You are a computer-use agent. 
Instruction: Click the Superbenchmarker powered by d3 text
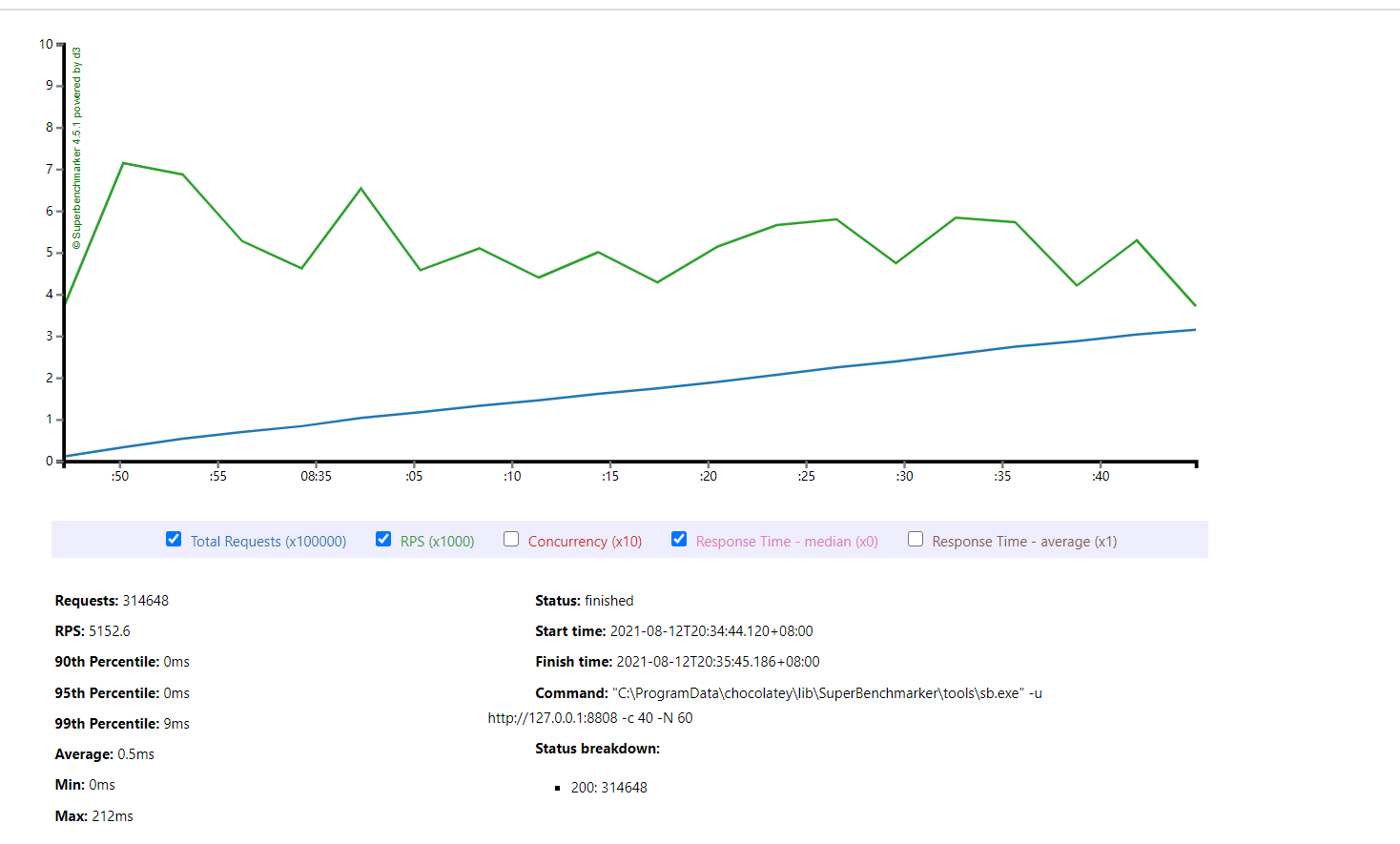pos(77,149)
